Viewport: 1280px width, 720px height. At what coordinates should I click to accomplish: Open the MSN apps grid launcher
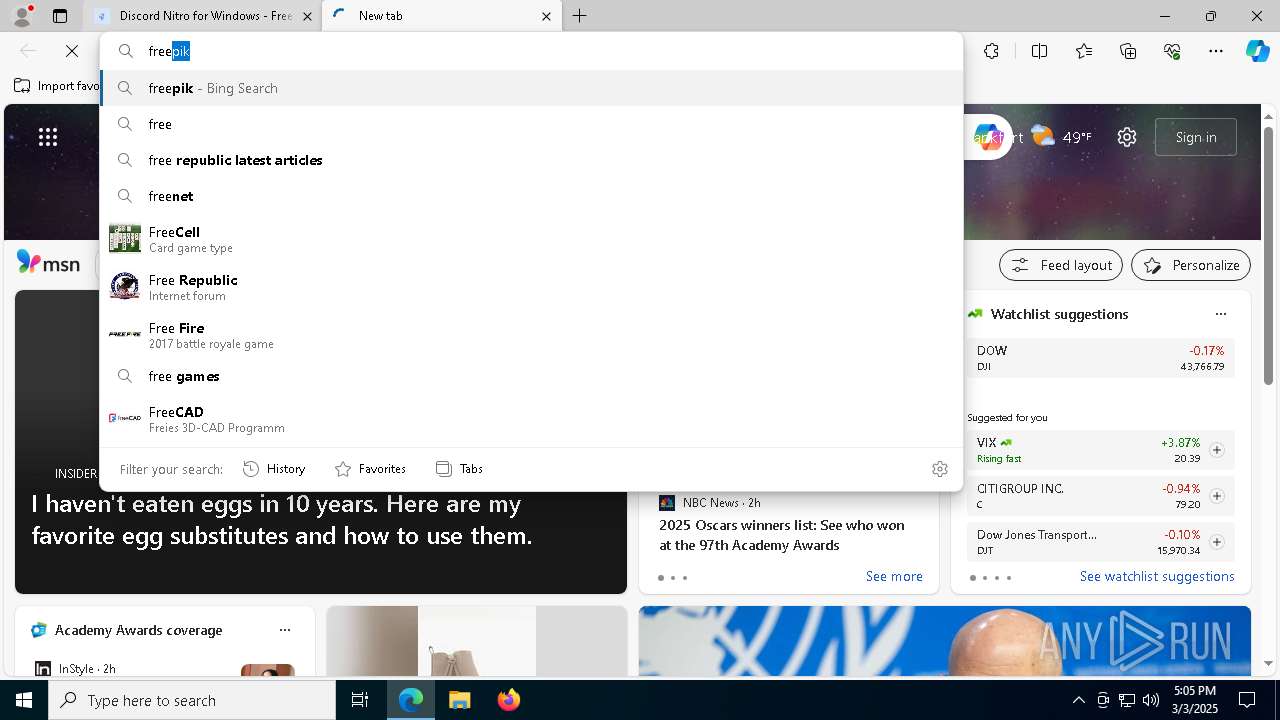[48, 137]
